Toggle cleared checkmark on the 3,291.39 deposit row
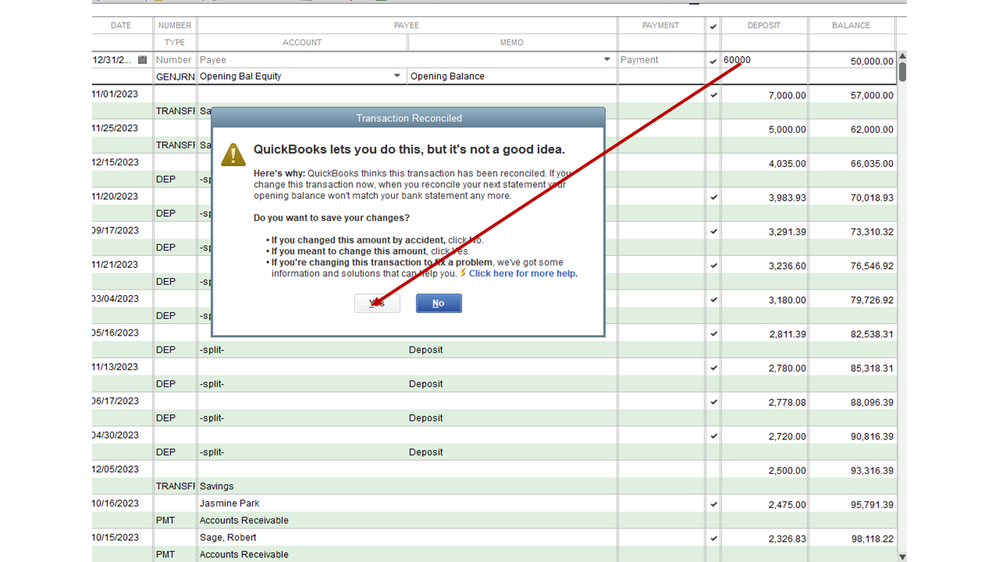This screenshot has height=562, width=999. [x=714, y=231]
